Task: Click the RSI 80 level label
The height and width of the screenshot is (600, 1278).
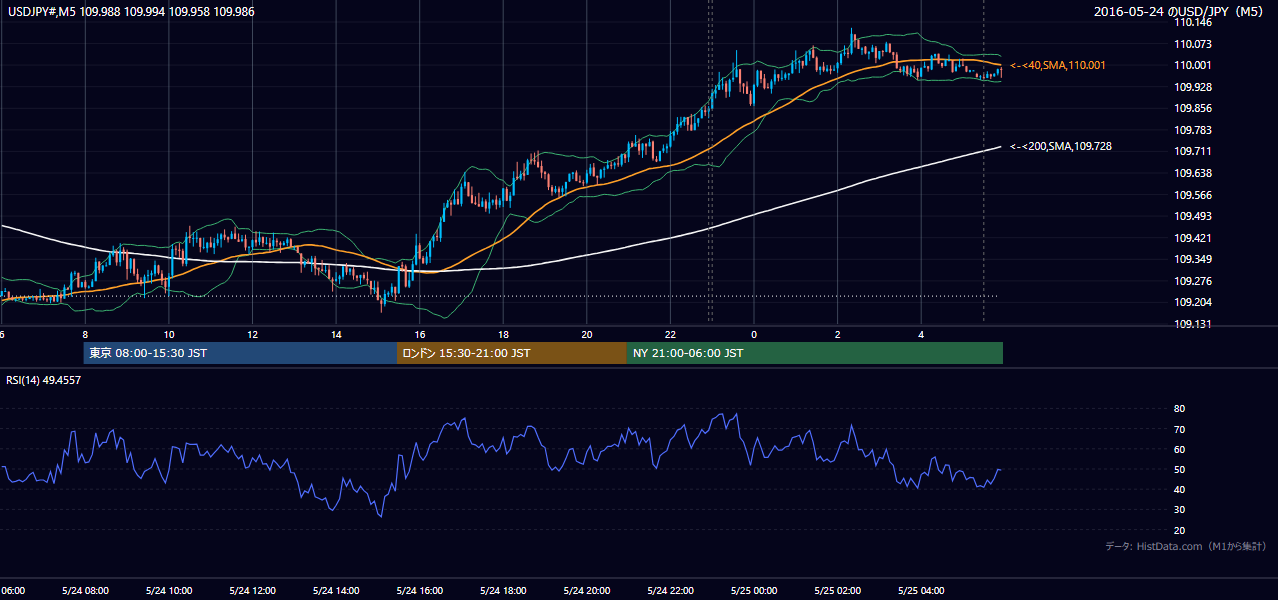Action: [1179, 409]
